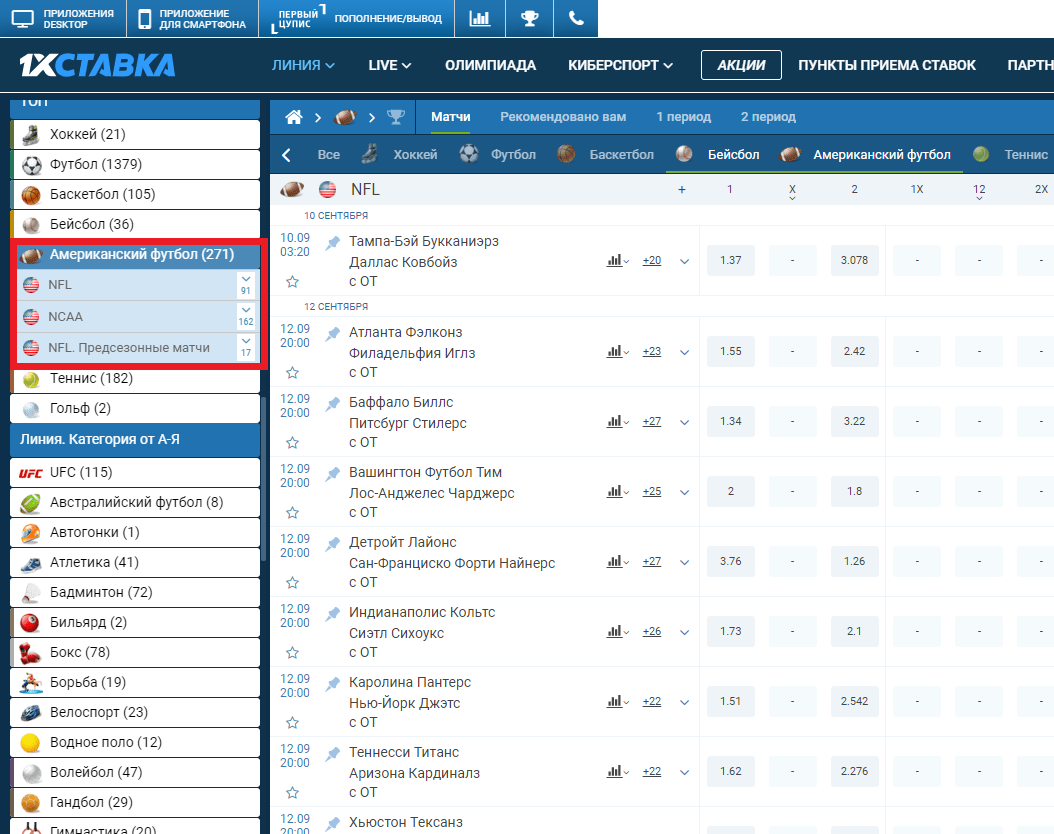Open statistics for Тампа-Бэй Букканиэрз match

(x=617, y=261)
